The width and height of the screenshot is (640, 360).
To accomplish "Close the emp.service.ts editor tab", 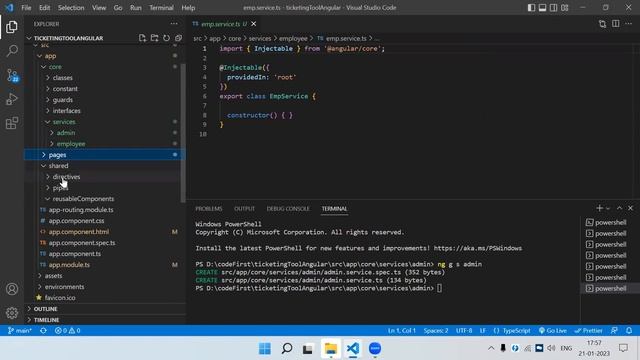I will (253, 24).
